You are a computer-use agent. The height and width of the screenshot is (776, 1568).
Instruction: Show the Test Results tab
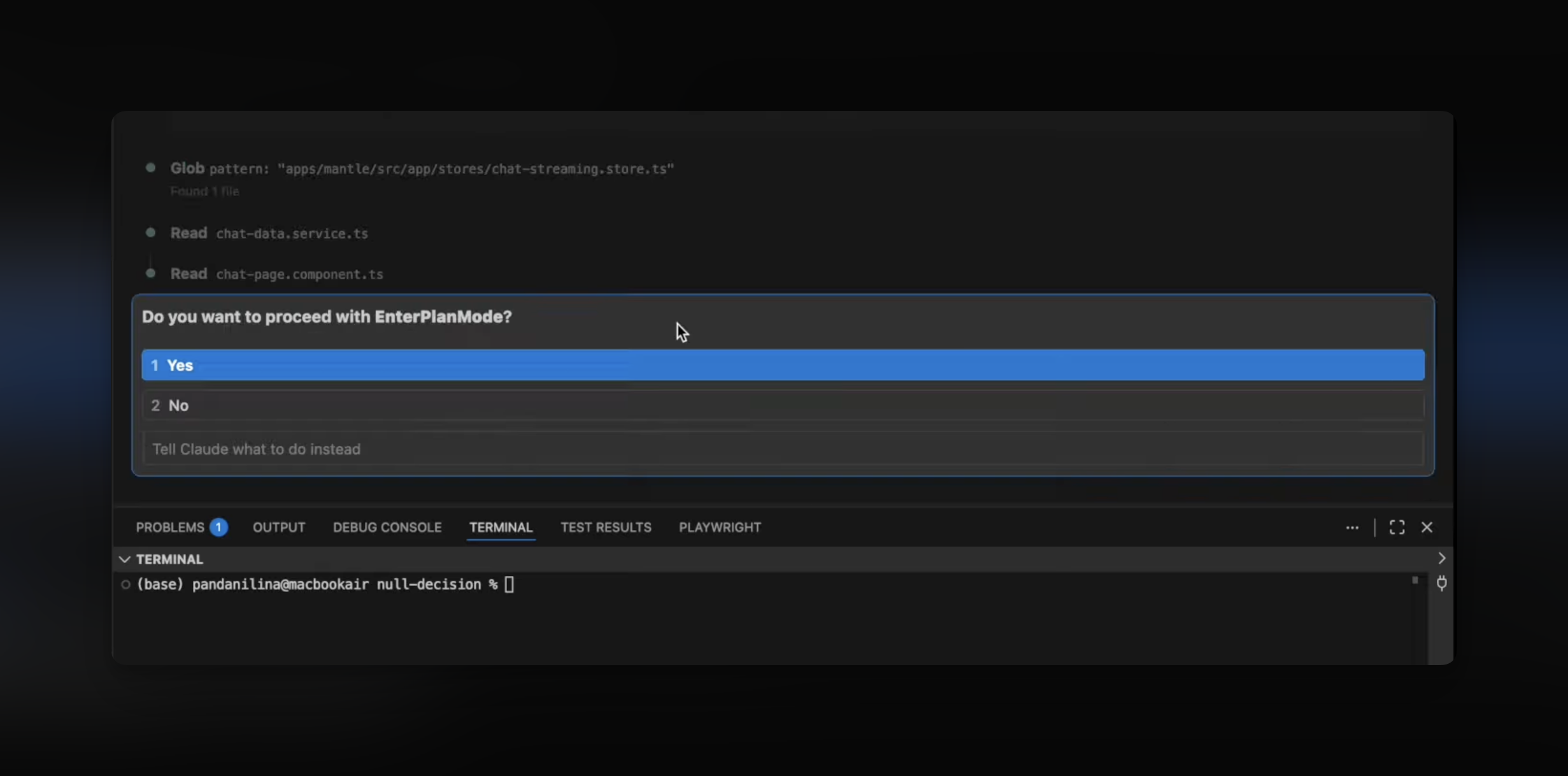pyautogui.click(x=606, y=528)
